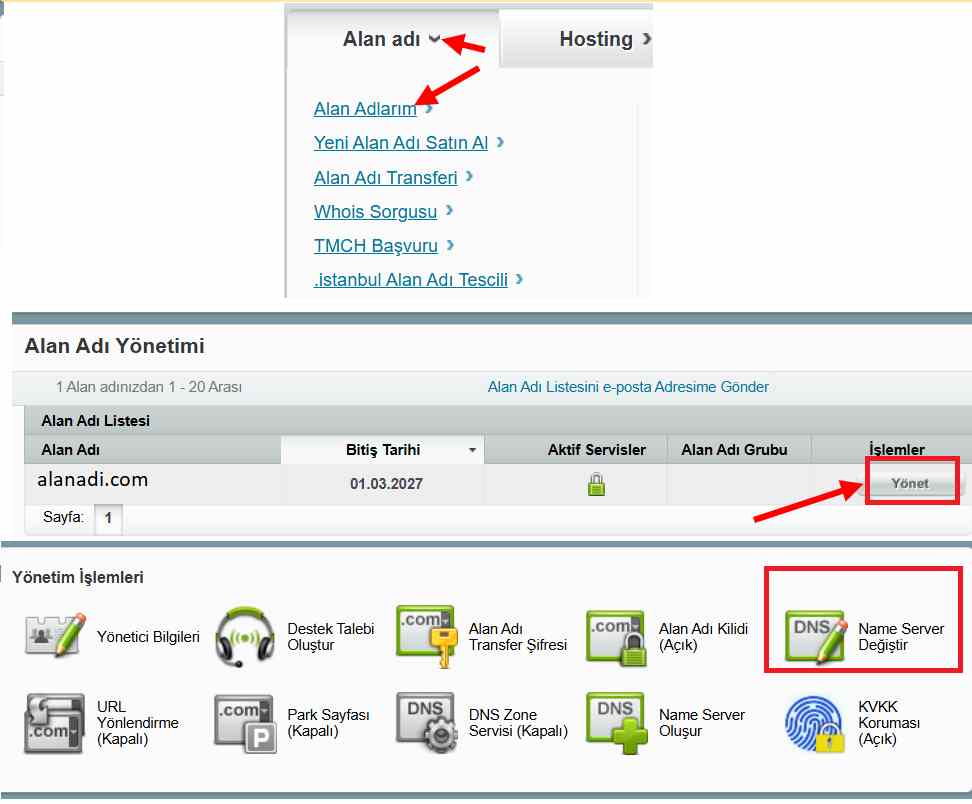
Task: Open the TMCH Başvuru link
Action: coord(376,246)
